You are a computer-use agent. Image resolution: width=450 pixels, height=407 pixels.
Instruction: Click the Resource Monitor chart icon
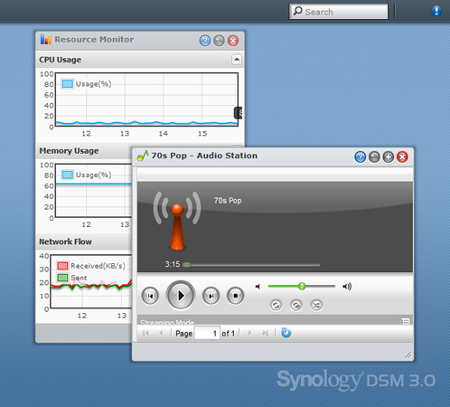coord(46,39)
